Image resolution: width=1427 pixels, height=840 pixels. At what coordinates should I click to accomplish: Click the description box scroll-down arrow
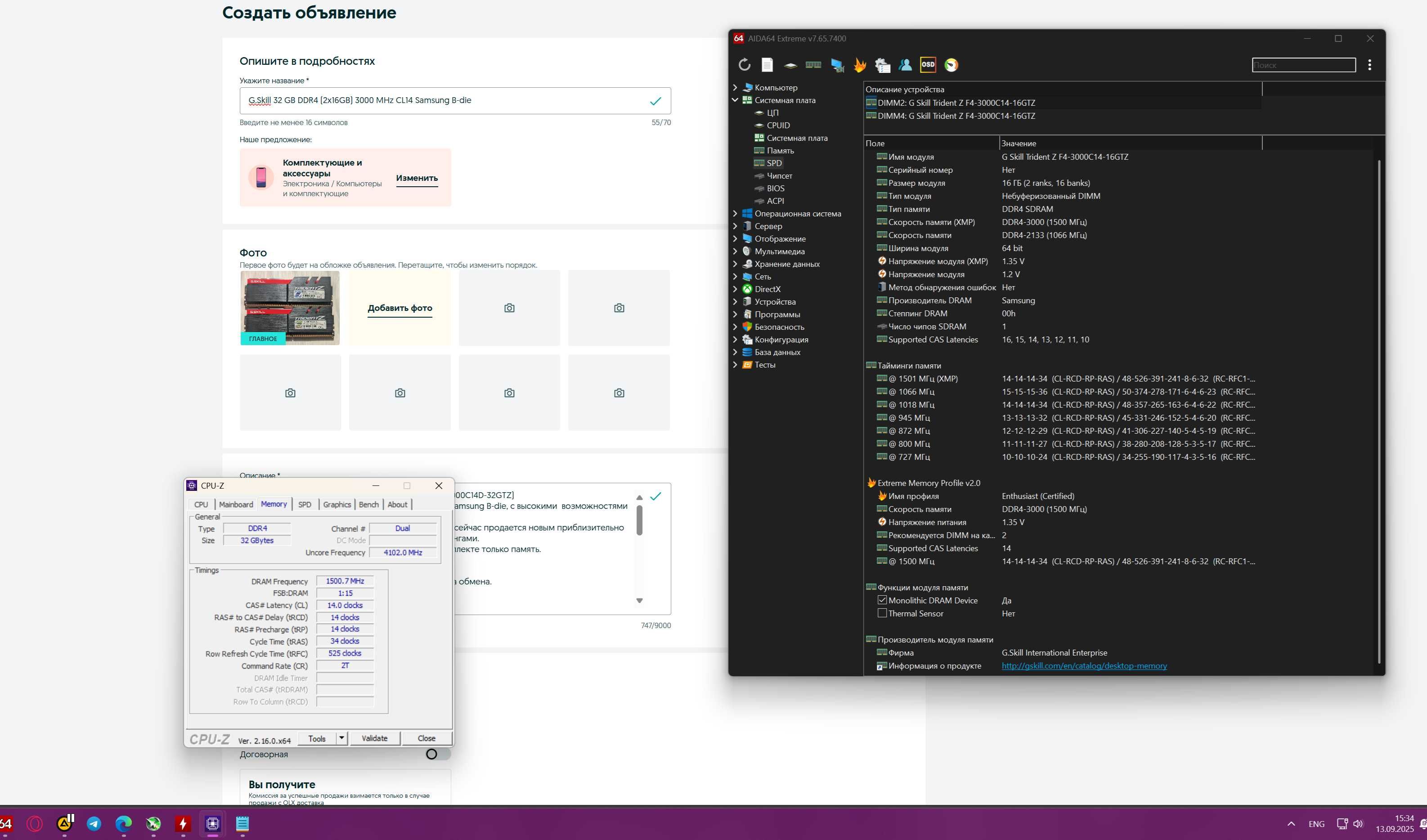coord(639,600)
